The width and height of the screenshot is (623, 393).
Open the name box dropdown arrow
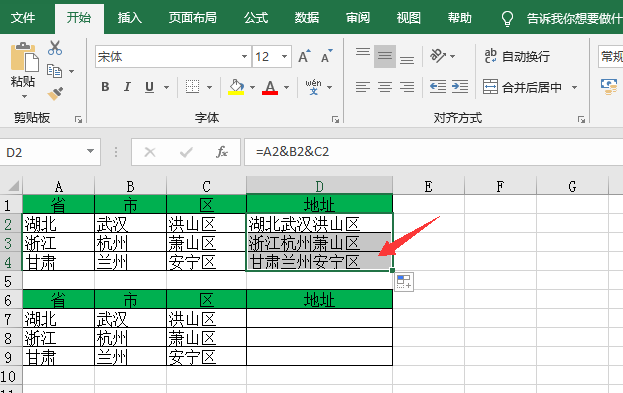(x=91, y=151)
